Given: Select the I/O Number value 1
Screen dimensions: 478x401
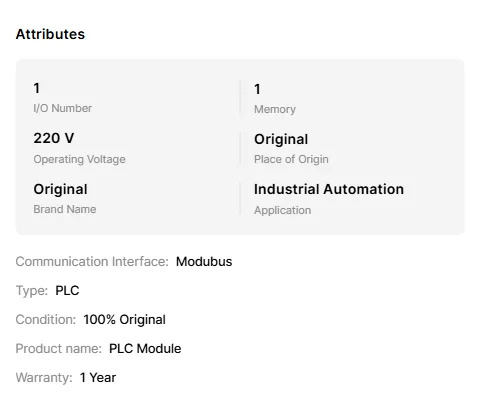Looking at the screenshot, I should [37, 88].
